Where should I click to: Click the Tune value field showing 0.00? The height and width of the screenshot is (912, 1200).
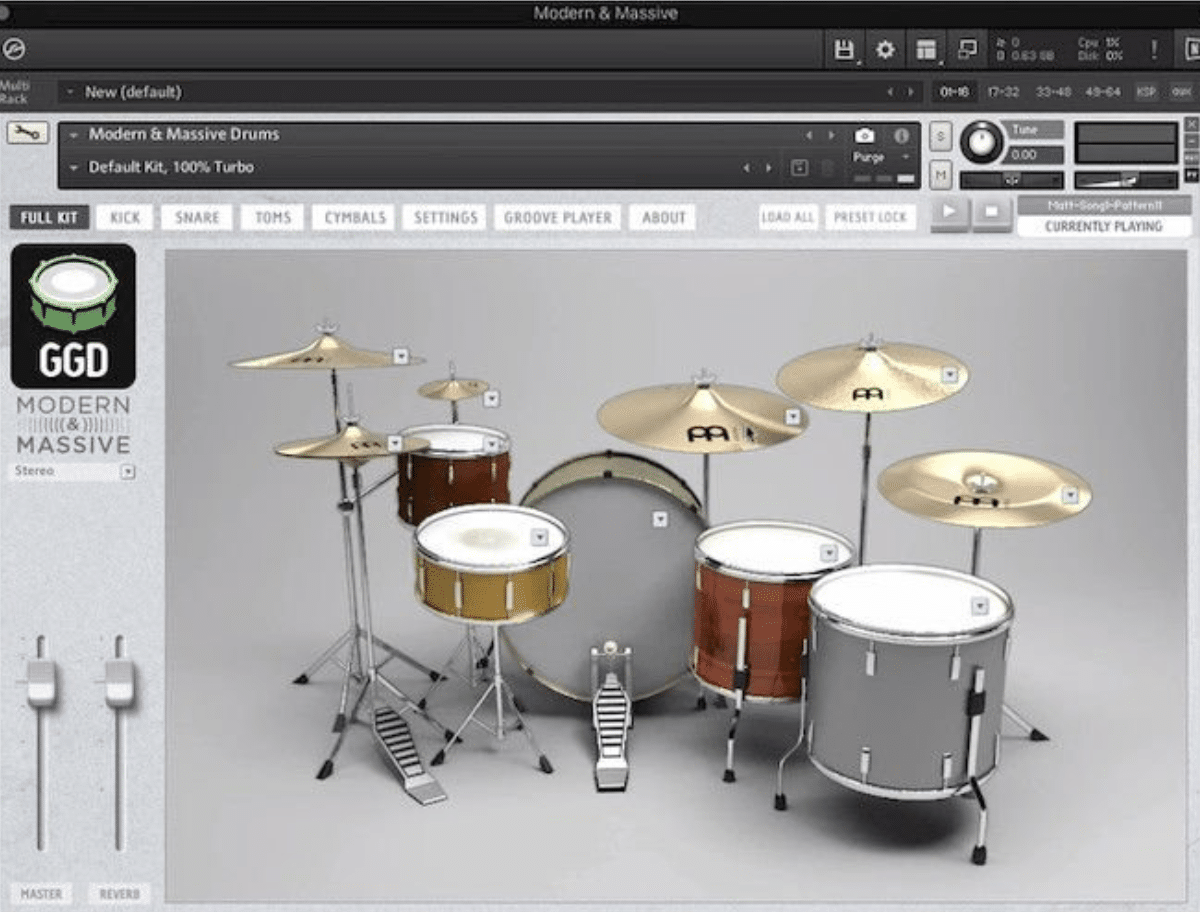click(1036, 155)
